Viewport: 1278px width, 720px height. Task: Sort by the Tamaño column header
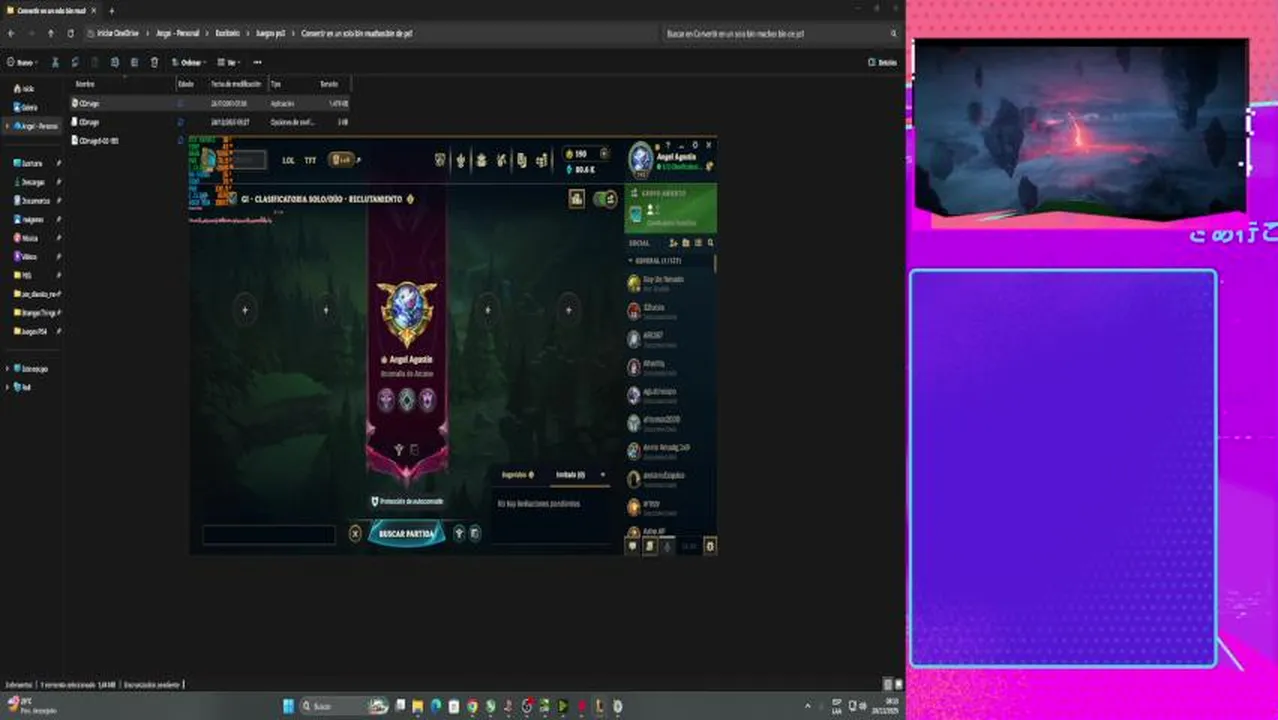[329, 84]
